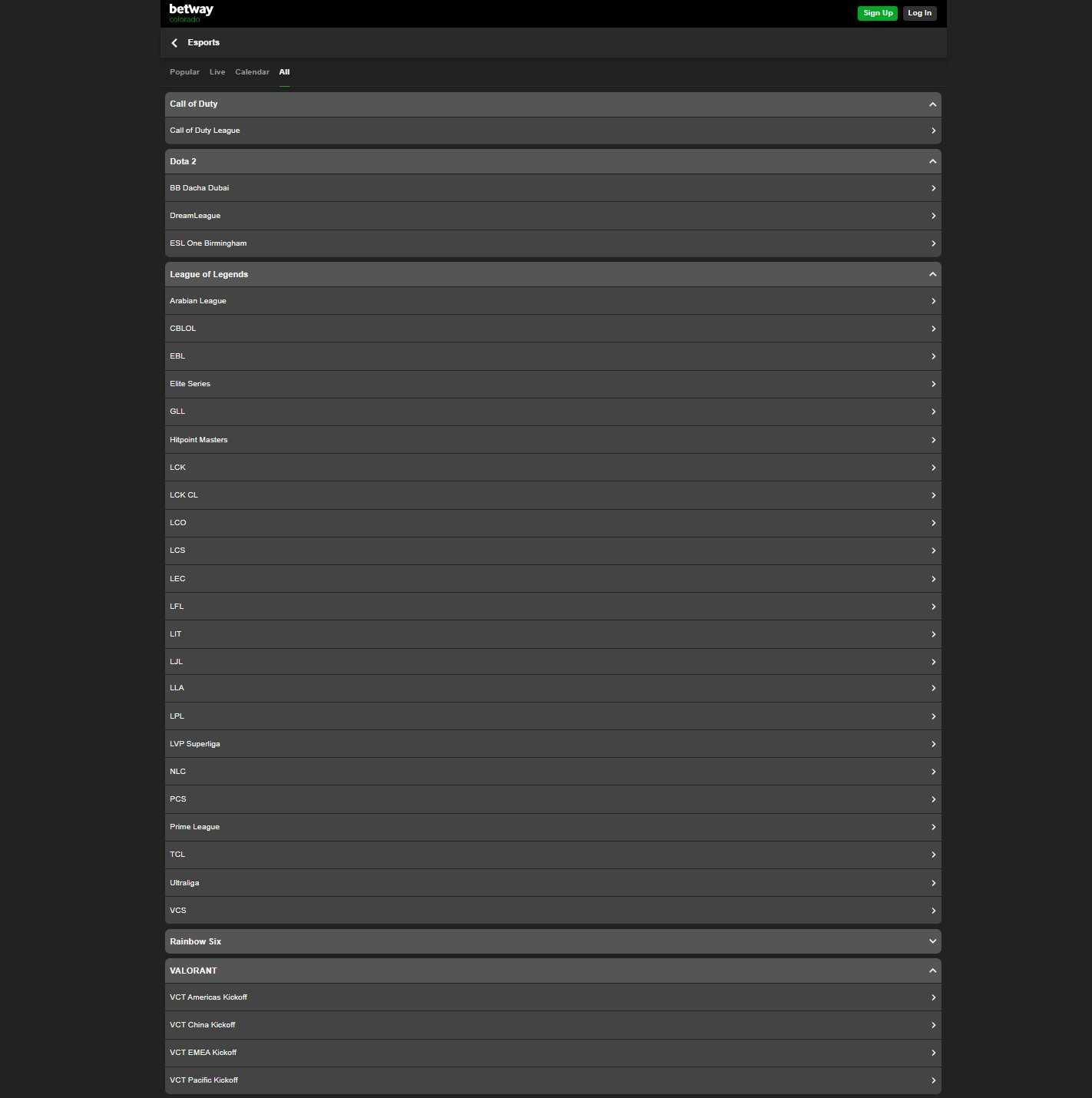
Task: Click the chevron on LFL row
Action: click(x=933, y=607)
